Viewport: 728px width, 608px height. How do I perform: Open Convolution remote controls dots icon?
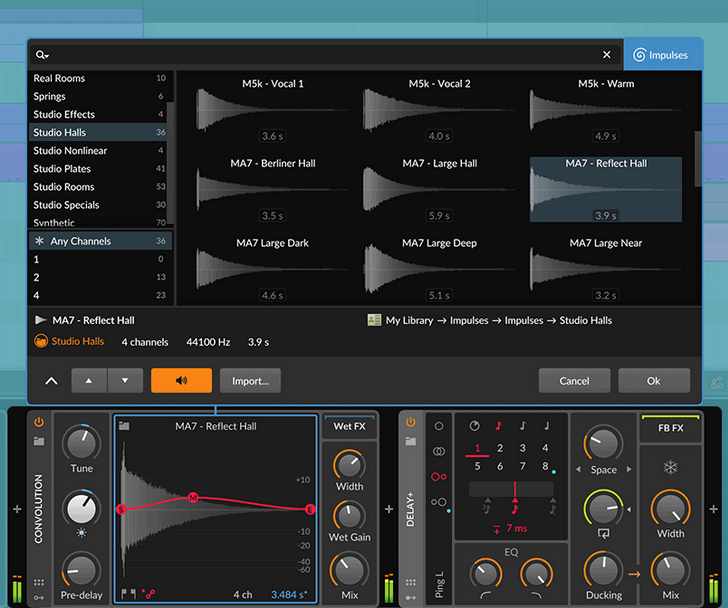[x=39, y=582]
